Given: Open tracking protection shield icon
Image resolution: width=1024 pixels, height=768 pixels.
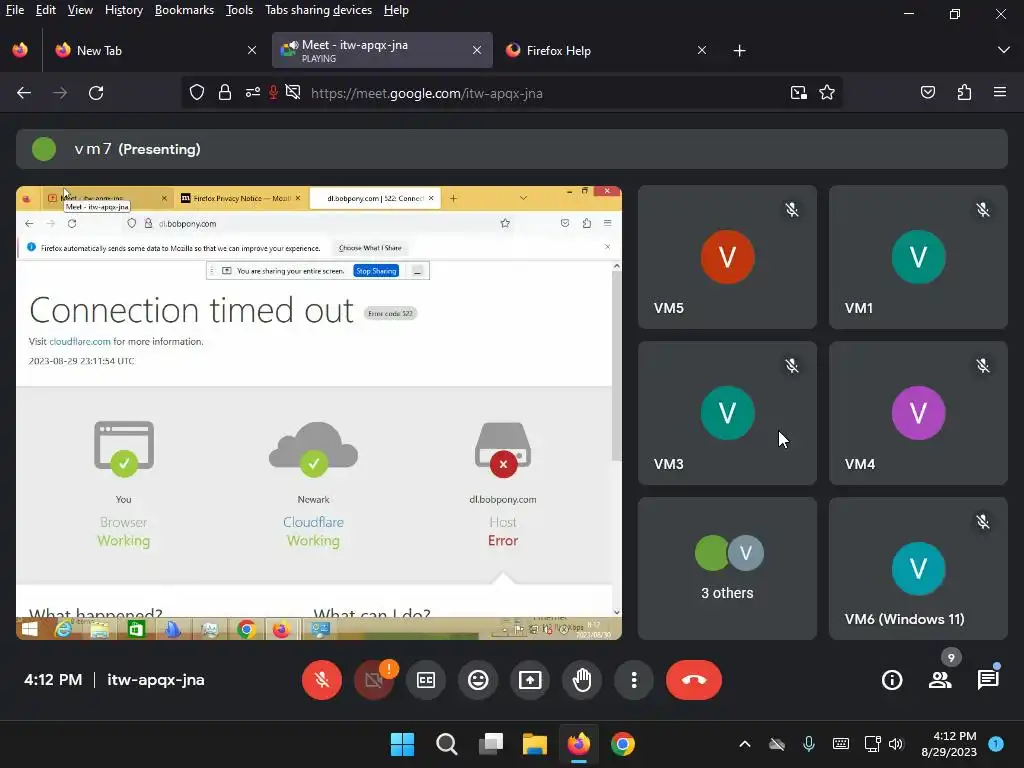Looking at the screenshot, I should 197,93.
